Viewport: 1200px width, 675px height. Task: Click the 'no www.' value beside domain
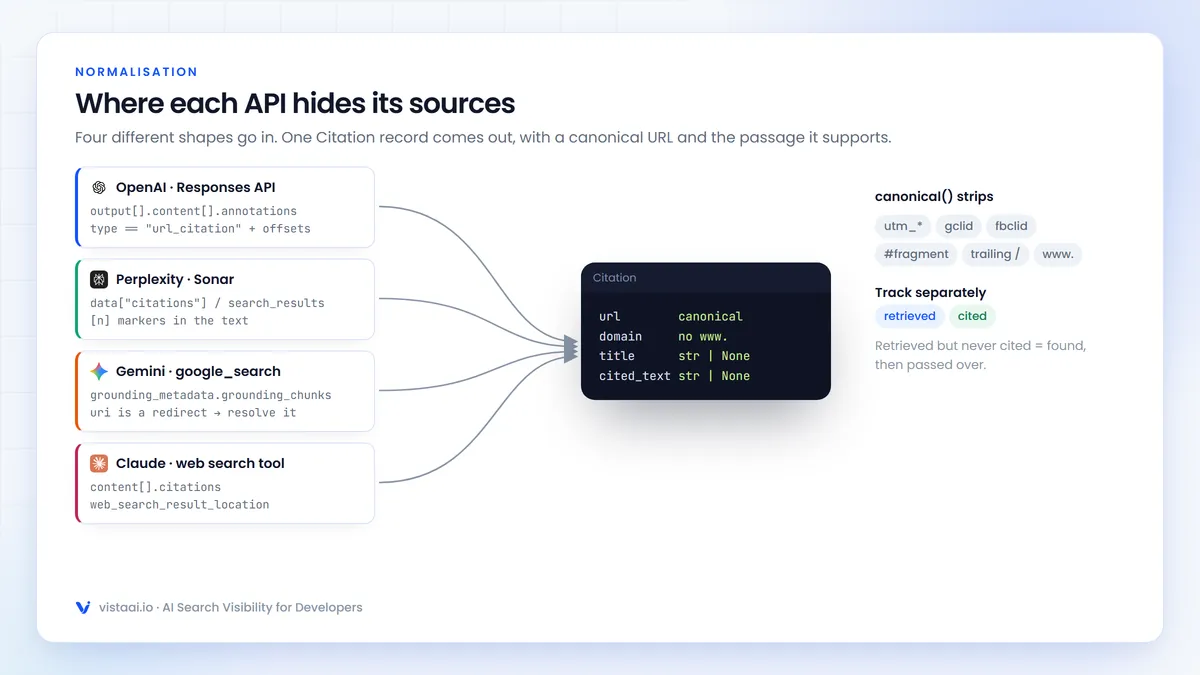click(703, 336)
